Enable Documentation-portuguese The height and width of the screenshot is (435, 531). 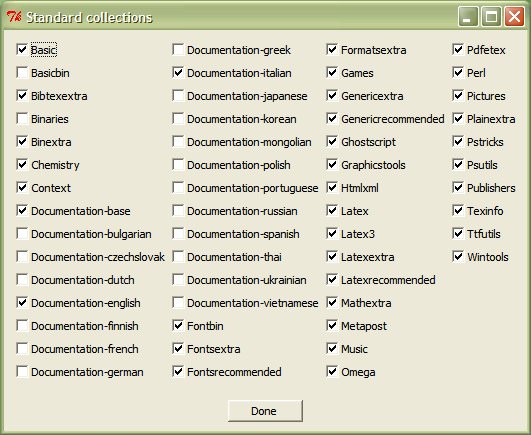(x=178, y=188)
